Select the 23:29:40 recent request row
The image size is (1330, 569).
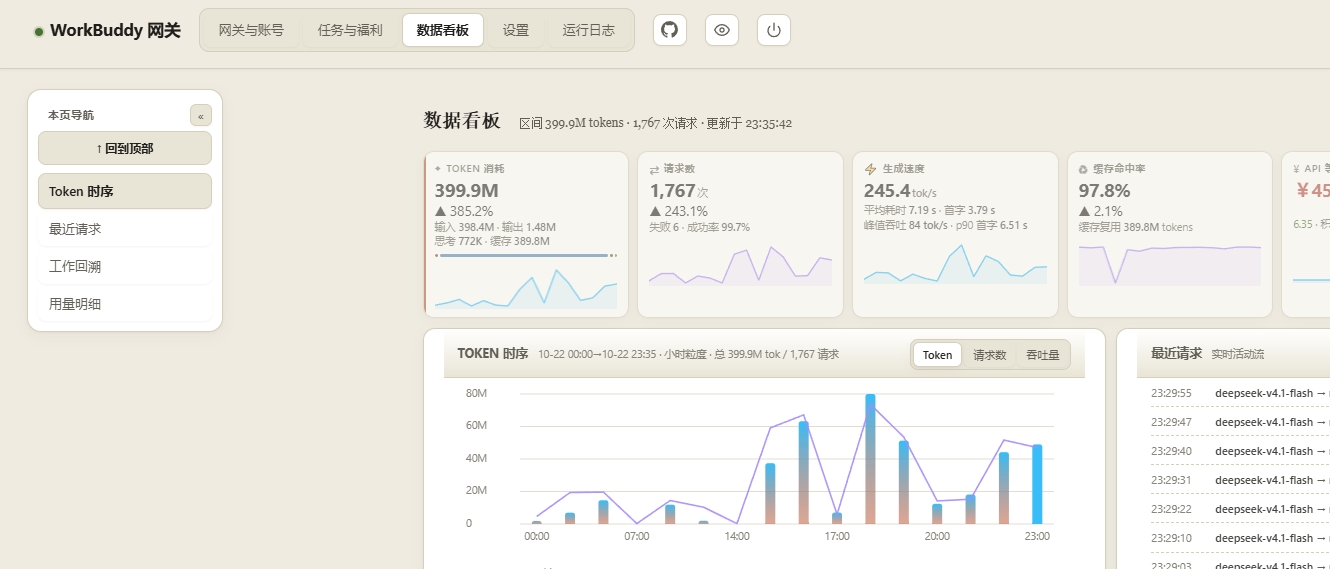(1240, 451)
